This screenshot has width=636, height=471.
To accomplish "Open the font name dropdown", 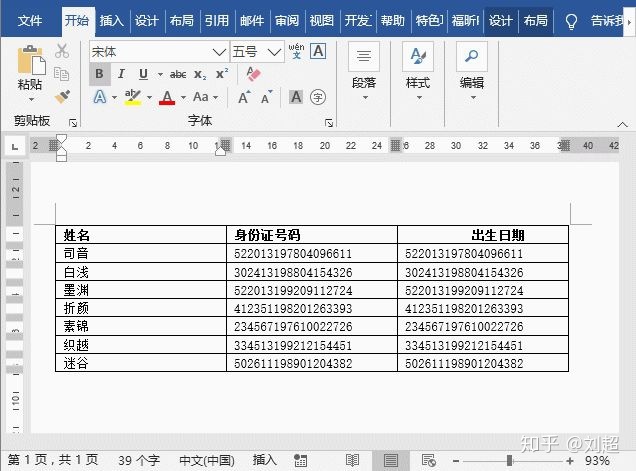I will (x=219, y=52).
